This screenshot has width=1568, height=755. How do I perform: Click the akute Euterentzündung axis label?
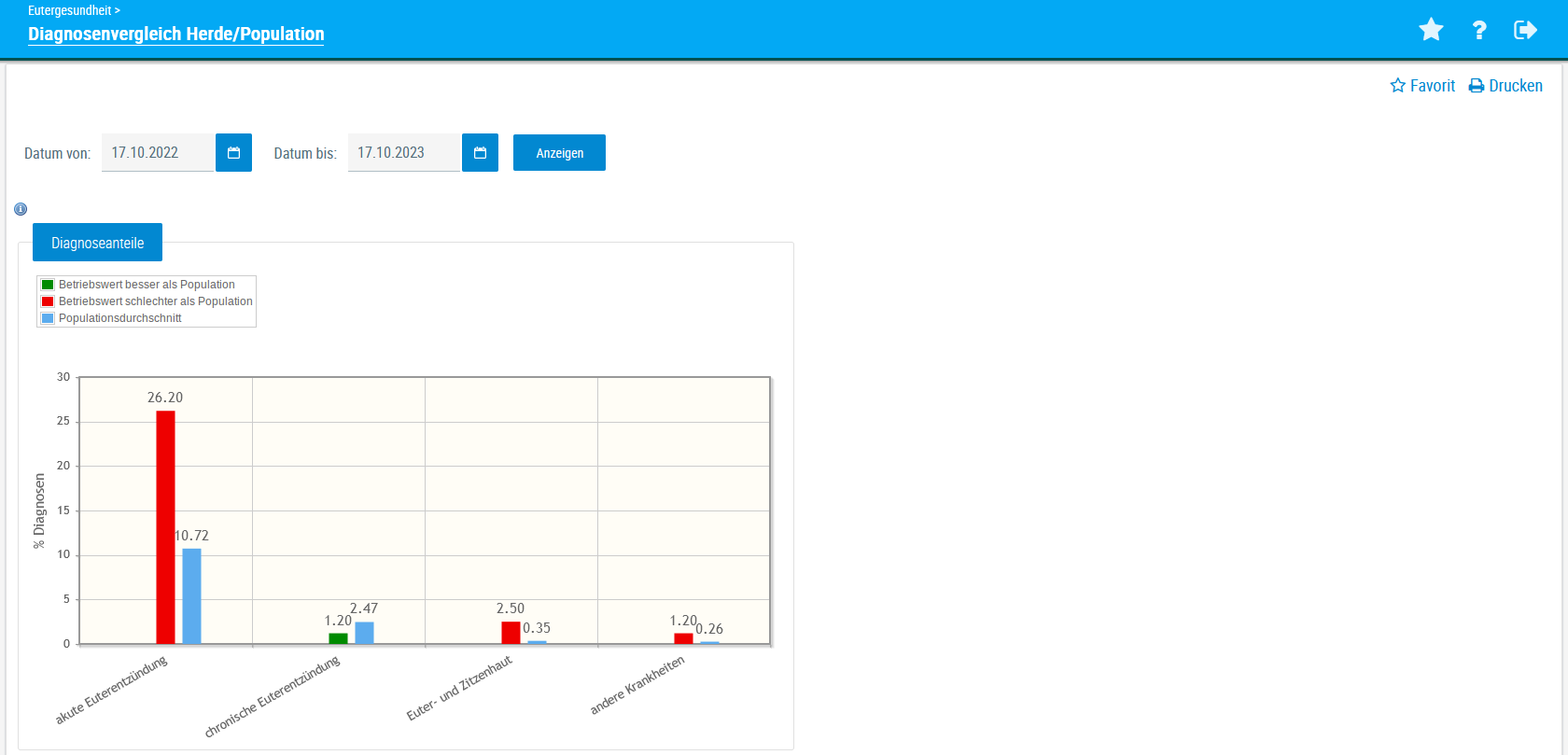[x=112, y=690]
